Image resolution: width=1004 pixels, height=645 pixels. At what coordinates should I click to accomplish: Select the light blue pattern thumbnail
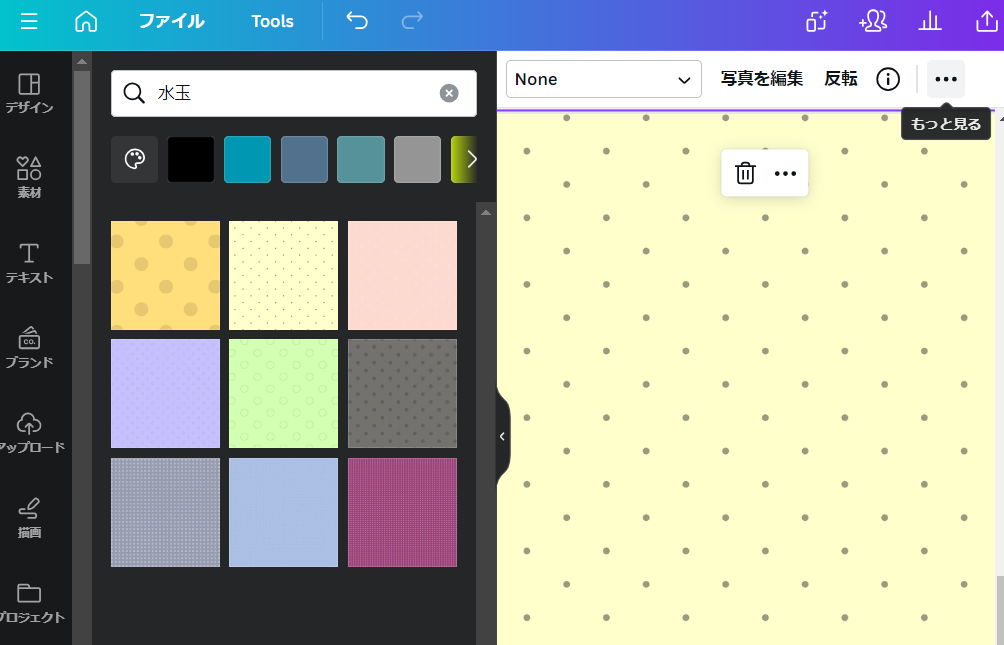coord(284,512)
